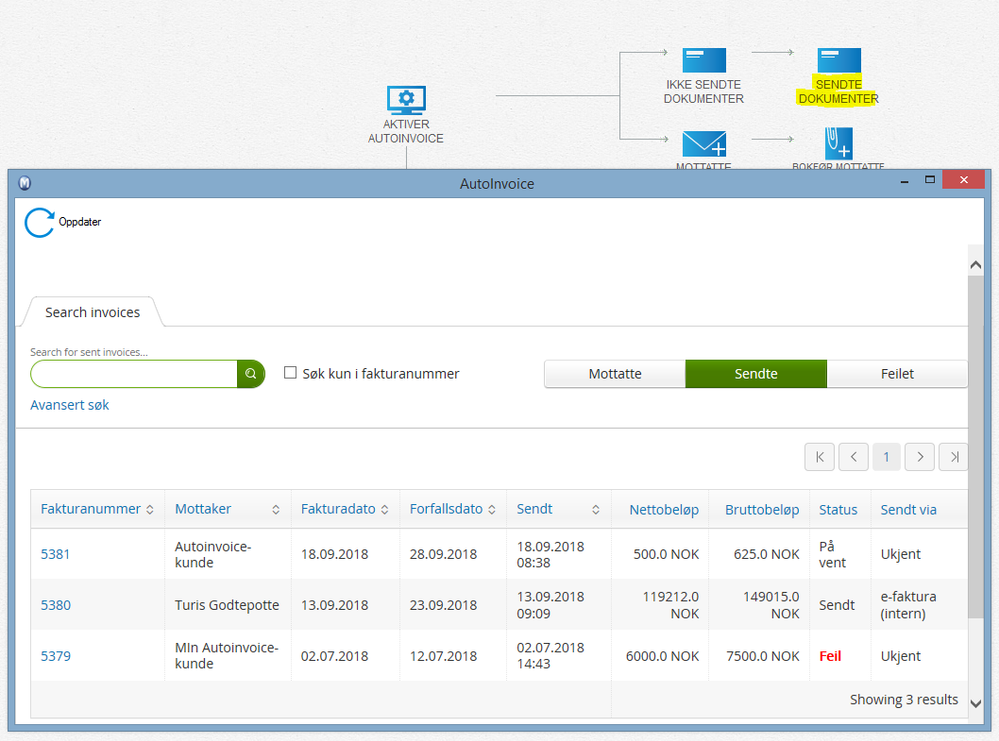Select 28.09.2018 due date cell
This screenshot has width=999, height=741.
coord(443,554)
